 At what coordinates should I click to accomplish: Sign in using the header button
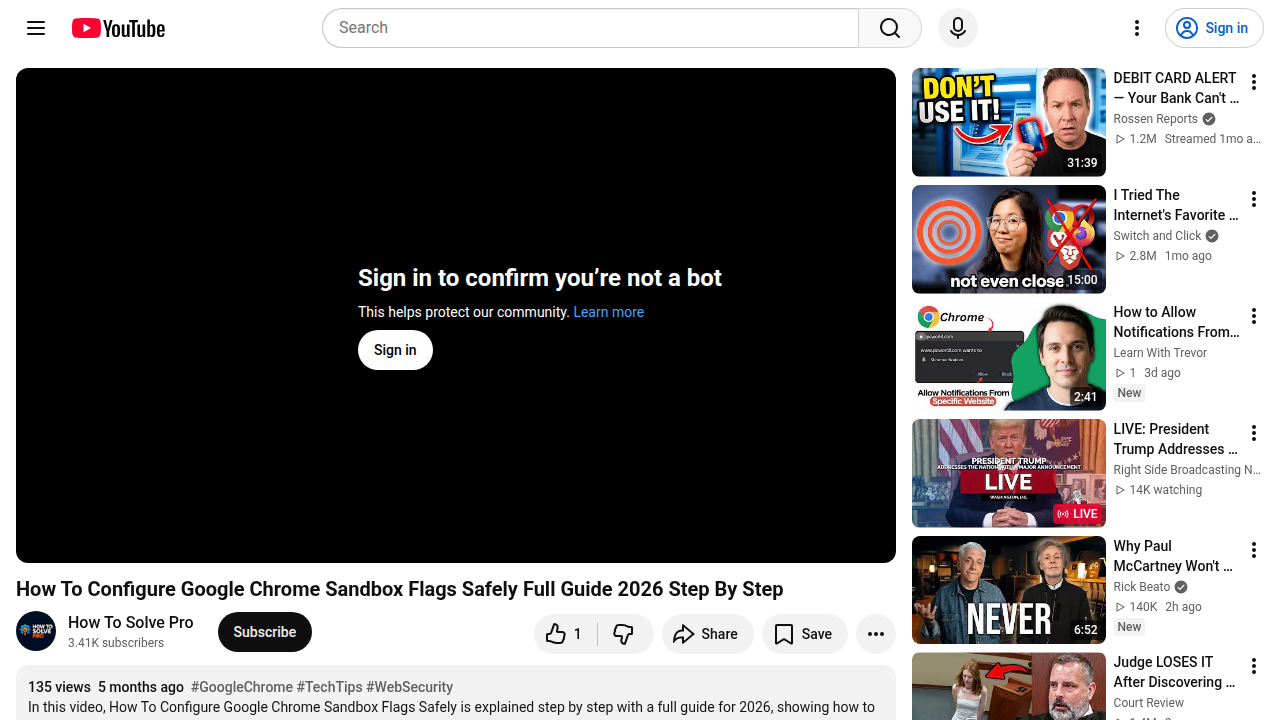1214,28
